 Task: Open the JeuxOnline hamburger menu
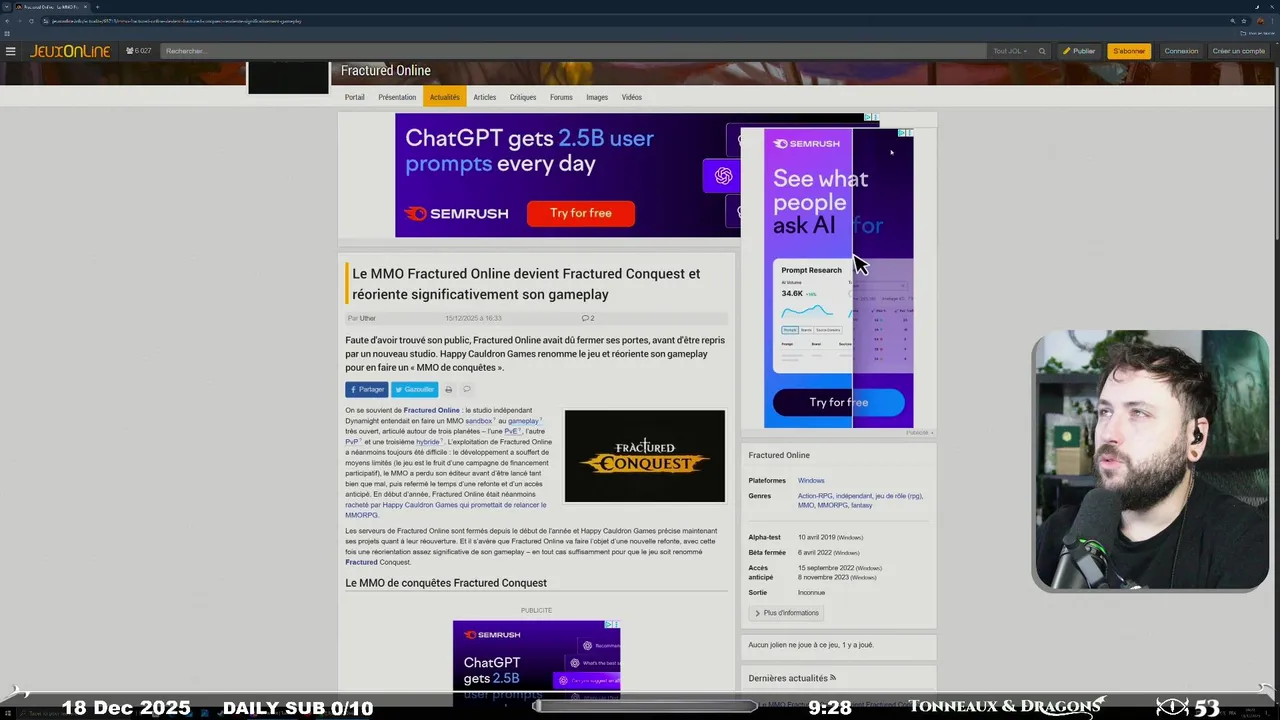pos(10,51)
